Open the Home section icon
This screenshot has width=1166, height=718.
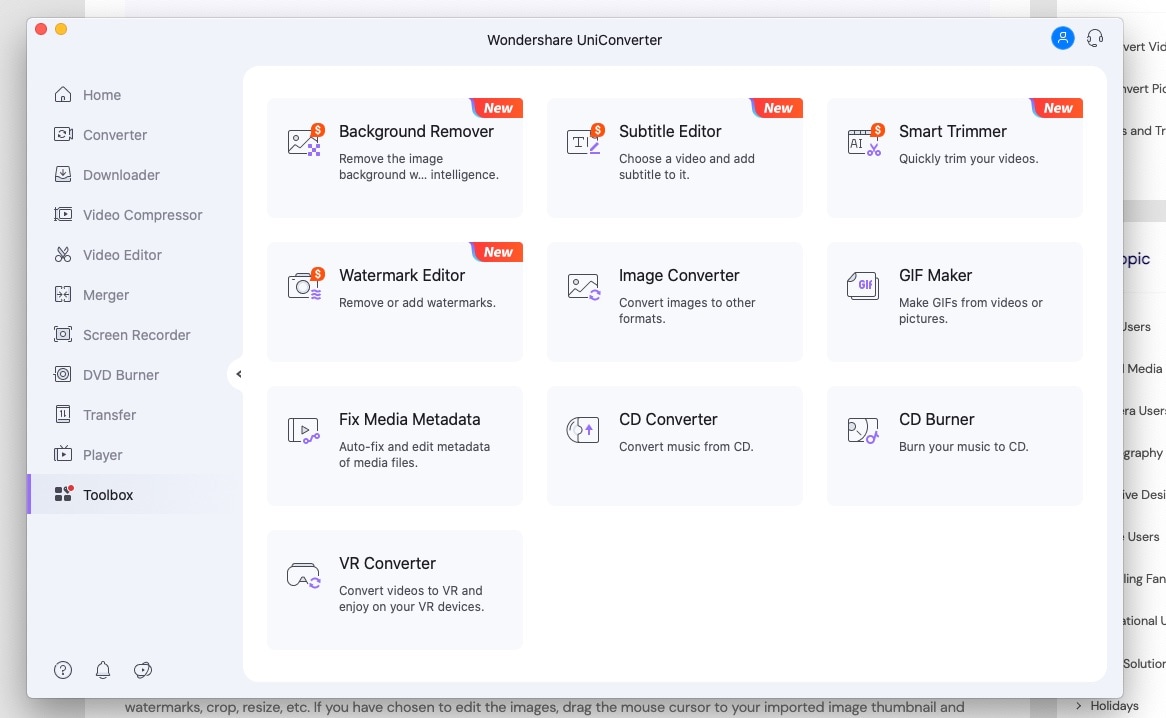tap(63, 94)
